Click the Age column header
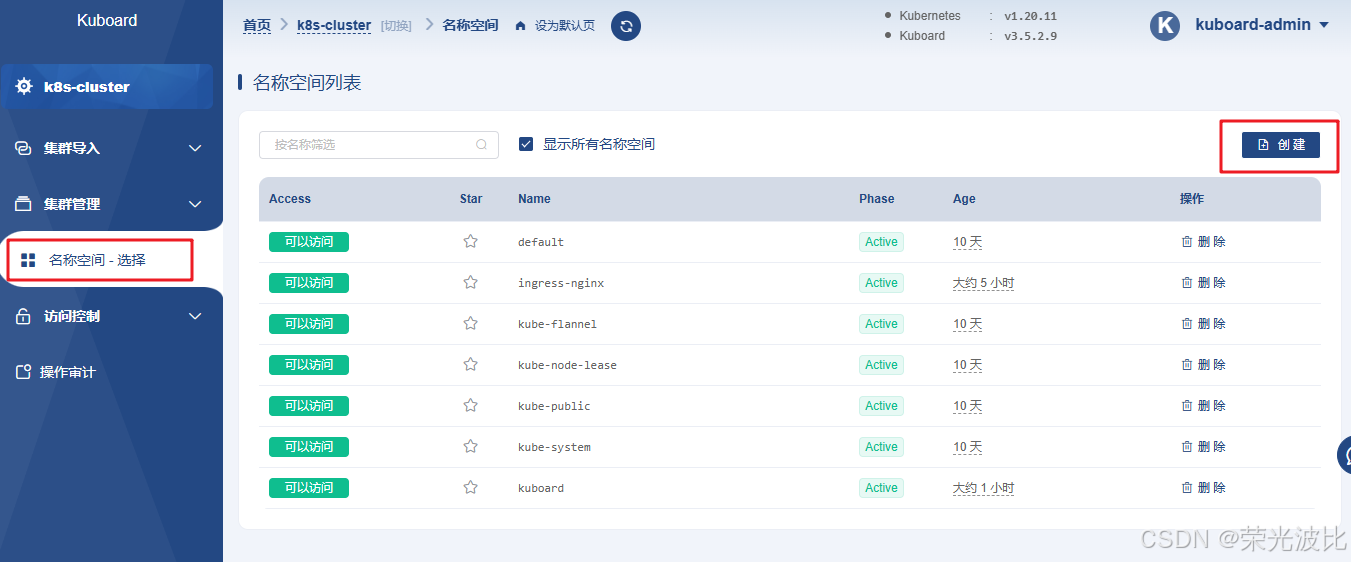The width and height of the screenshot is (1351, 562). pos(964,199)
